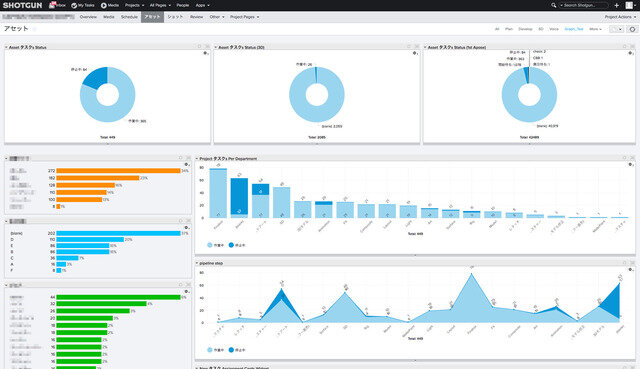Screen dimensions: 640x369
Task: Open page layout dropdown beside refresh
Action: pyautogui.click(x=616, y=29)
